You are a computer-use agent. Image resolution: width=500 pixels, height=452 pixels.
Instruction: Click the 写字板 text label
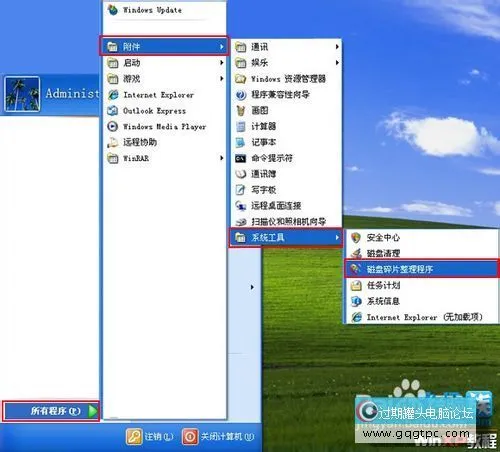pos(263,190)
